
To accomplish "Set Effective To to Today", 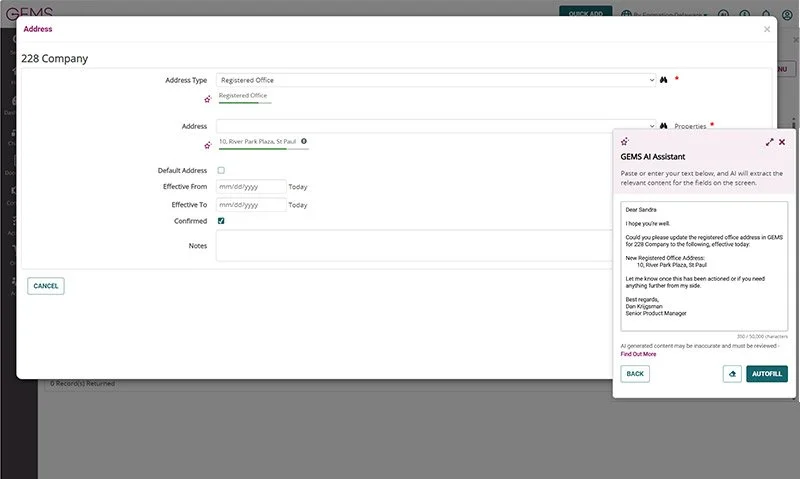I will pos(298,205).
